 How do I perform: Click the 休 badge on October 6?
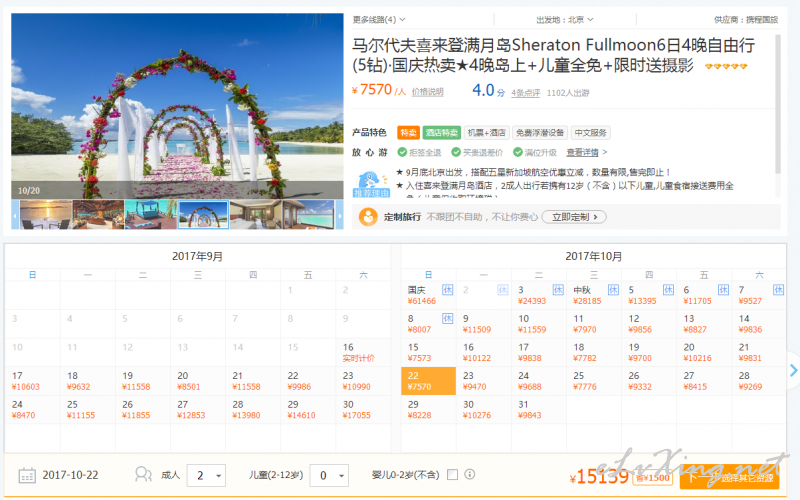(x=723, y=290)
